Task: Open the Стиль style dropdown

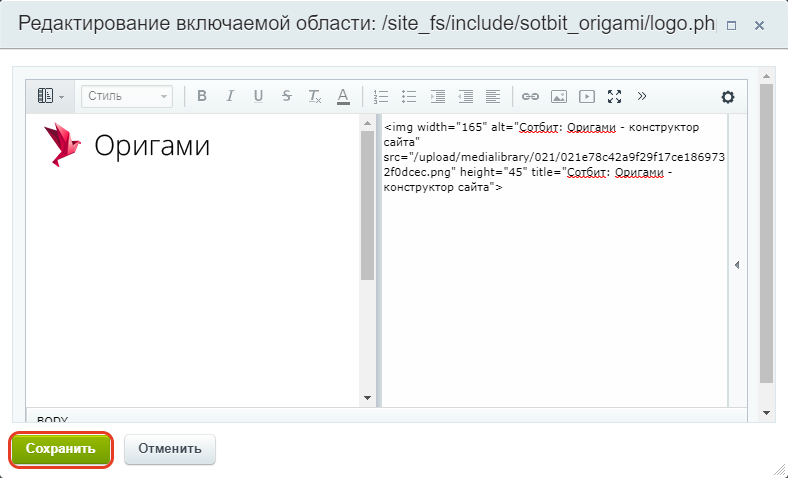Action: [x=127, y=96]
